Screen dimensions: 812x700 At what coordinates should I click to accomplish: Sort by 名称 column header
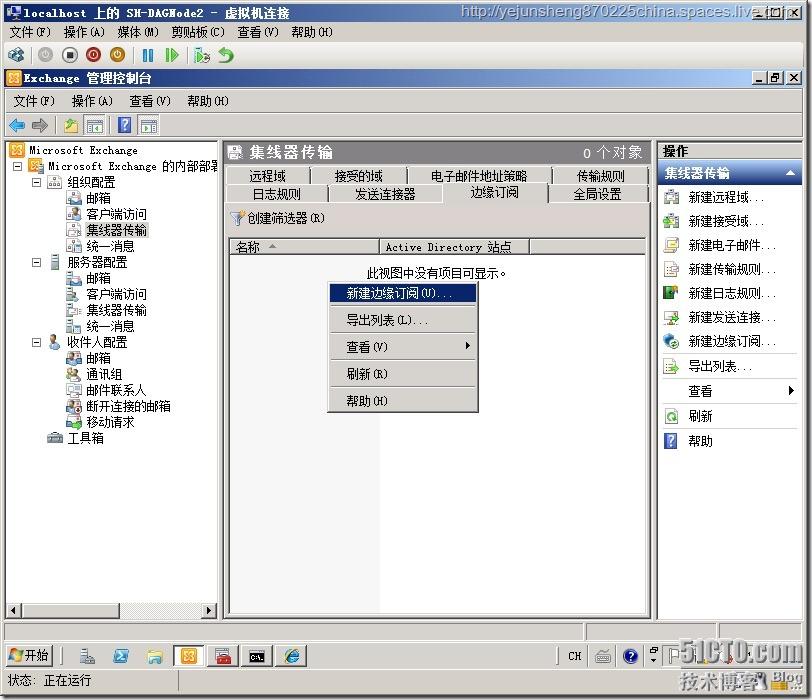304,247
